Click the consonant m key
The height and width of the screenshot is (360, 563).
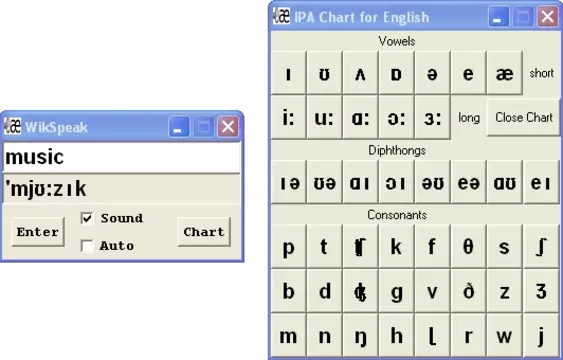pos(289,336)
